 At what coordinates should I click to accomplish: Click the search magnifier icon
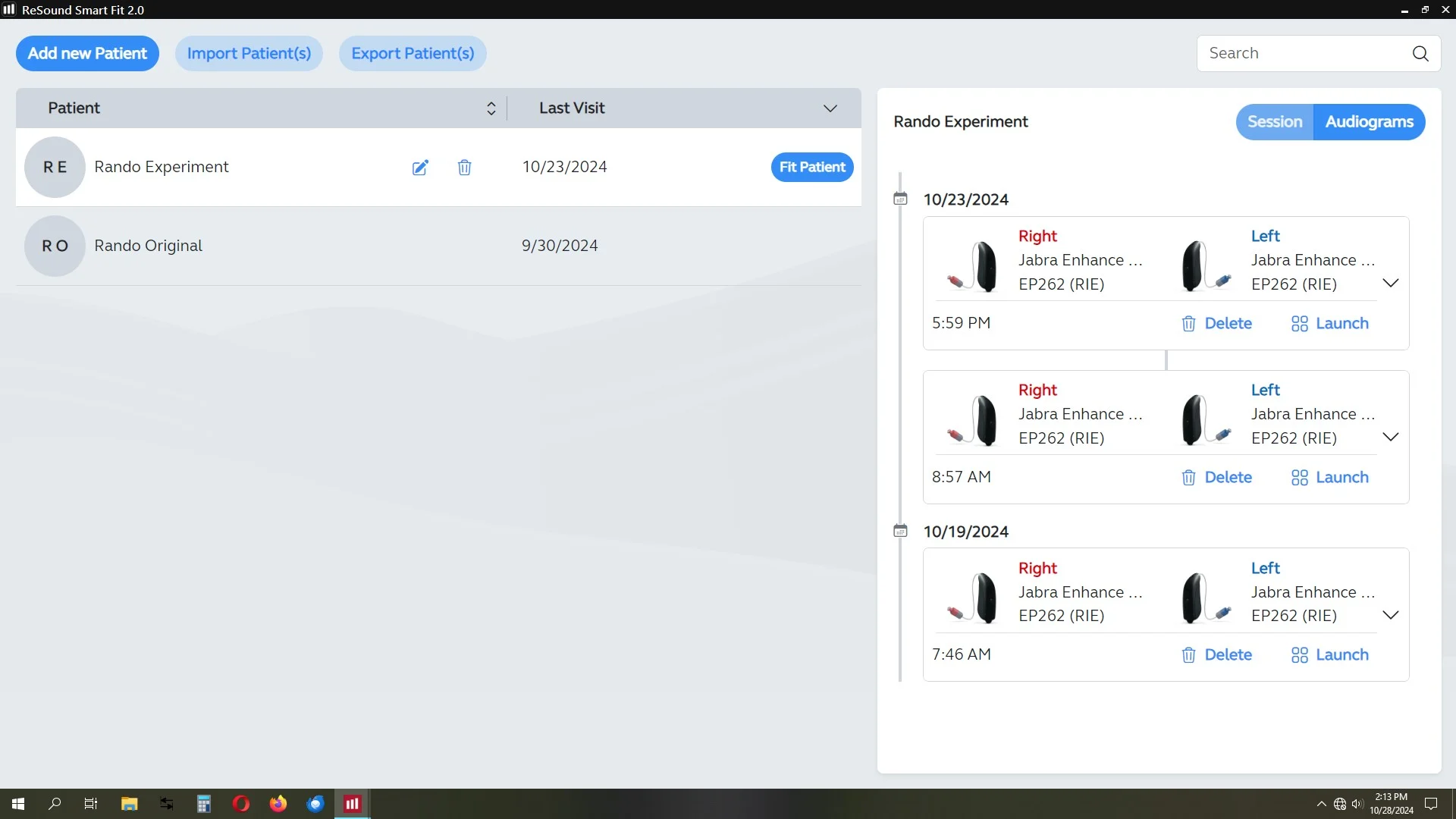coord(1420,54)
